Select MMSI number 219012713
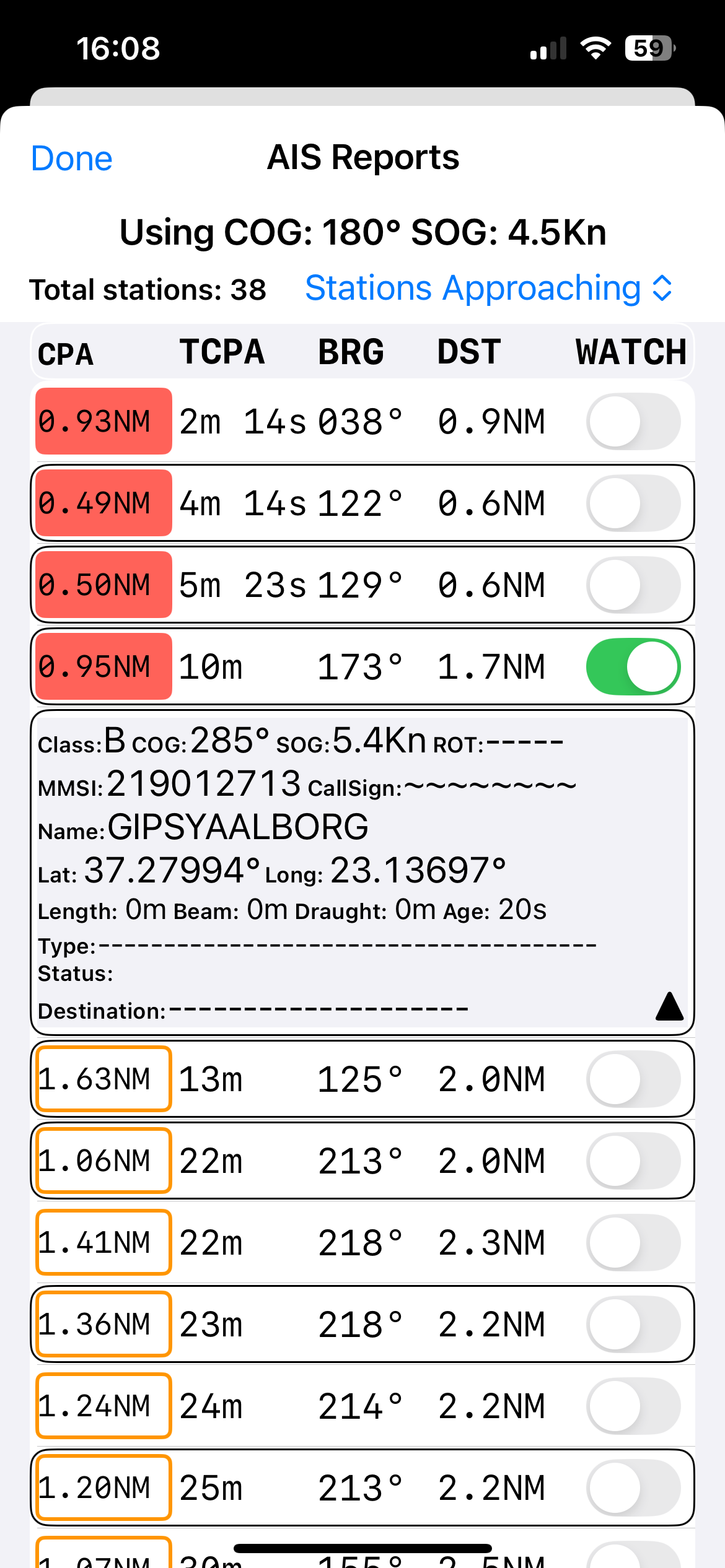This screenshot has height=1568, width=725. 204,783
